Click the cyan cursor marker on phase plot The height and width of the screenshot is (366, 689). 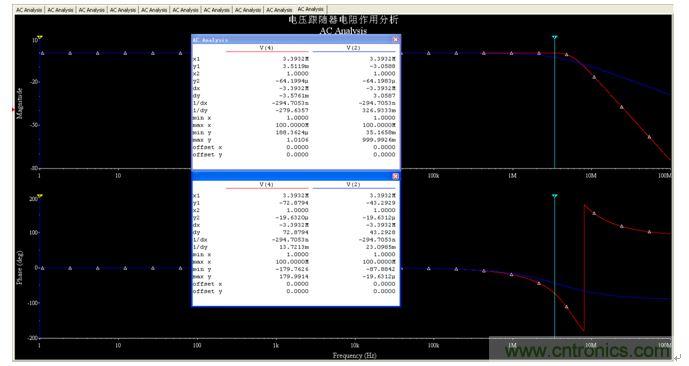pos(555,196)
